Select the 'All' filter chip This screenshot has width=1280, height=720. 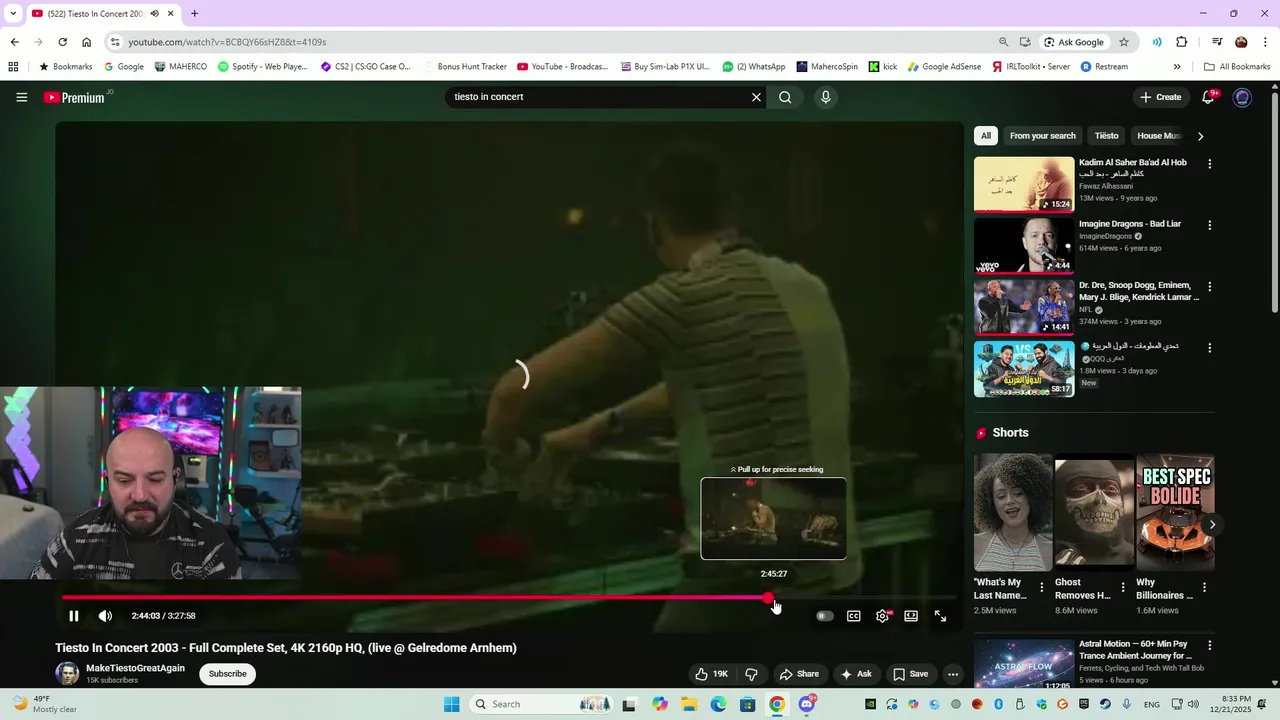pyautogui.click(x=986, y=136)
